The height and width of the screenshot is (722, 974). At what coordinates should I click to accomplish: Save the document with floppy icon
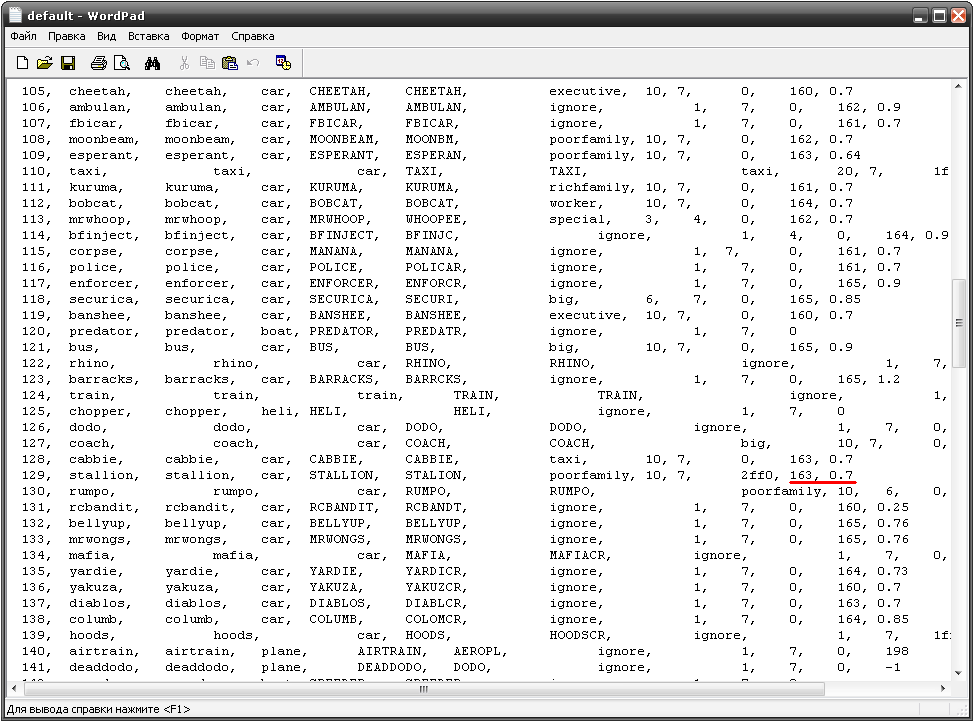click(68, 63)
